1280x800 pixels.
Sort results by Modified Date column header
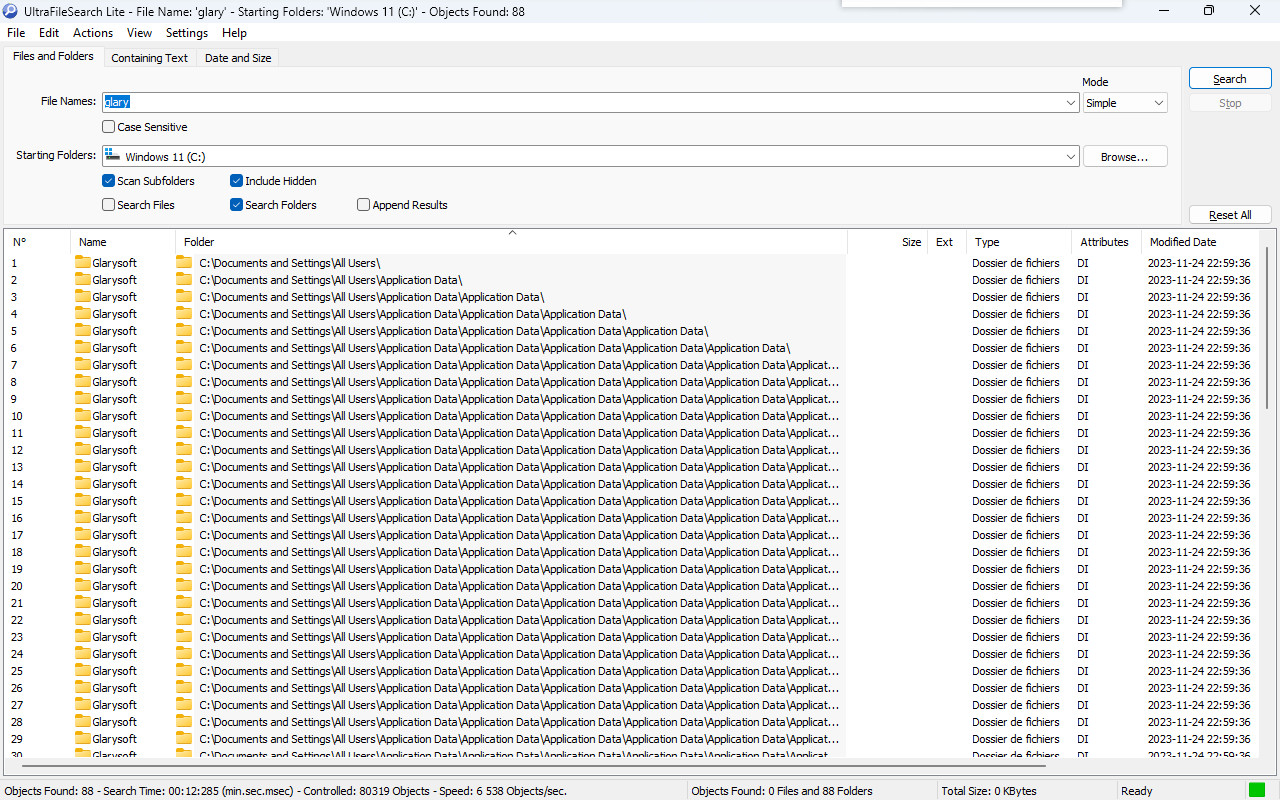[1200, 242]
